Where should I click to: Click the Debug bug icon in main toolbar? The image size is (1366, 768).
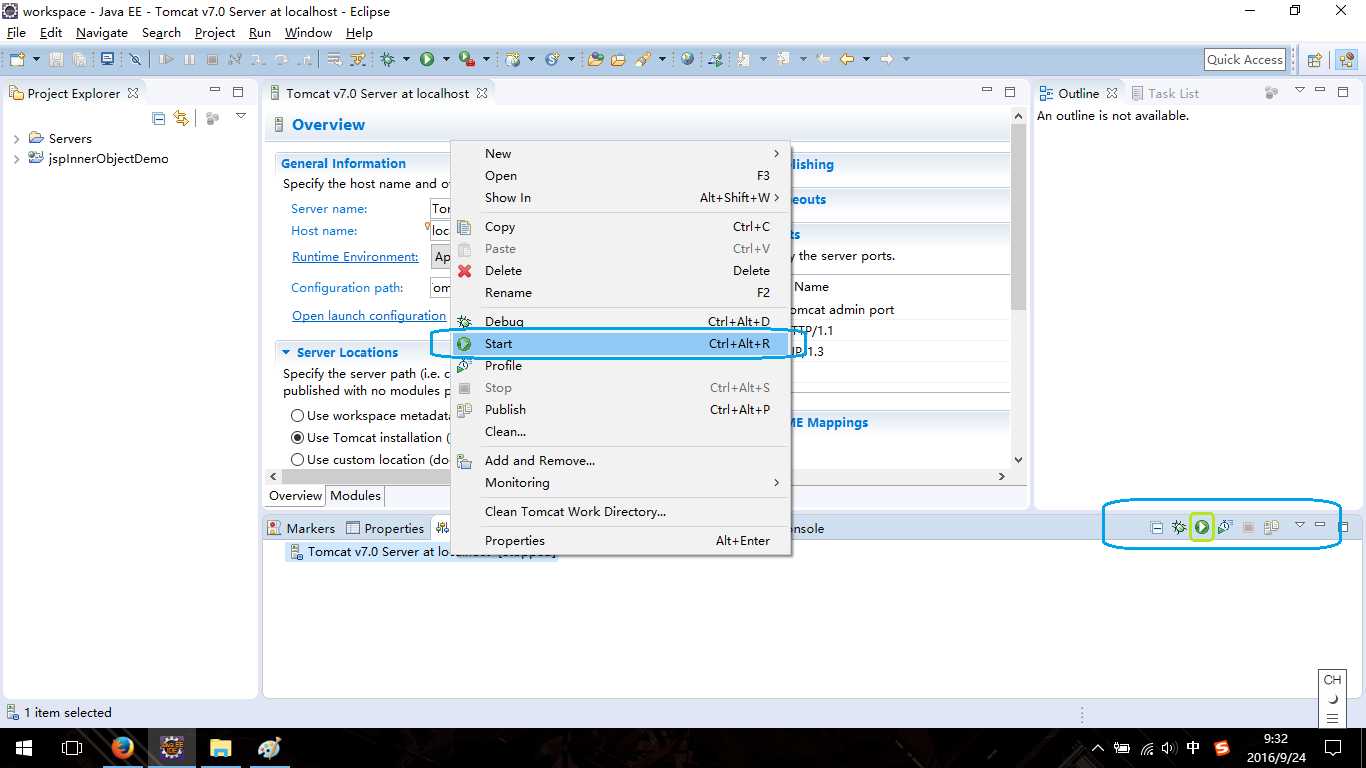click(x=388, y=60)
